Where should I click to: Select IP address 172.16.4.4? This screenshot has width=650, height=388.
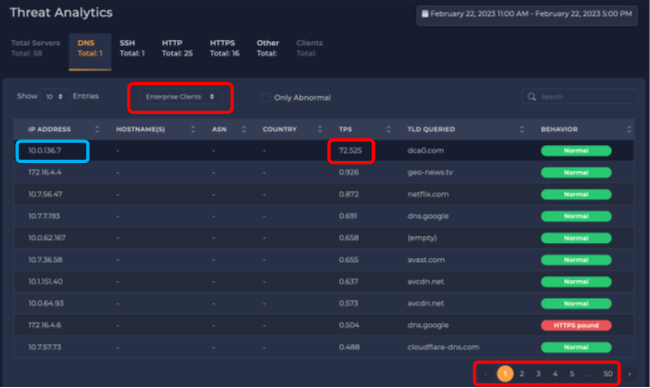pyautogui.click(x=45, y=172)
